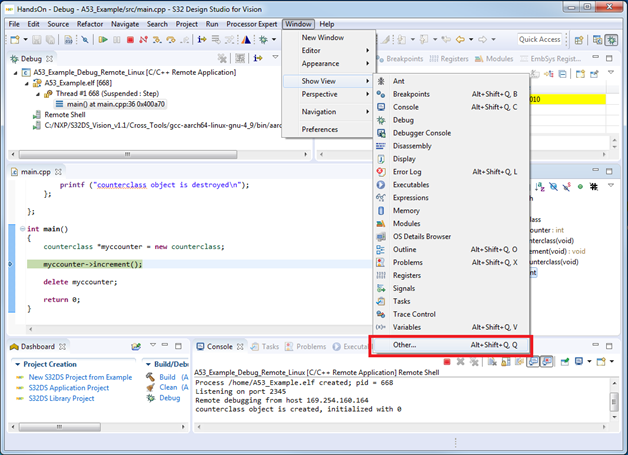Click the console Terminate red square icon

pos(447,362)
